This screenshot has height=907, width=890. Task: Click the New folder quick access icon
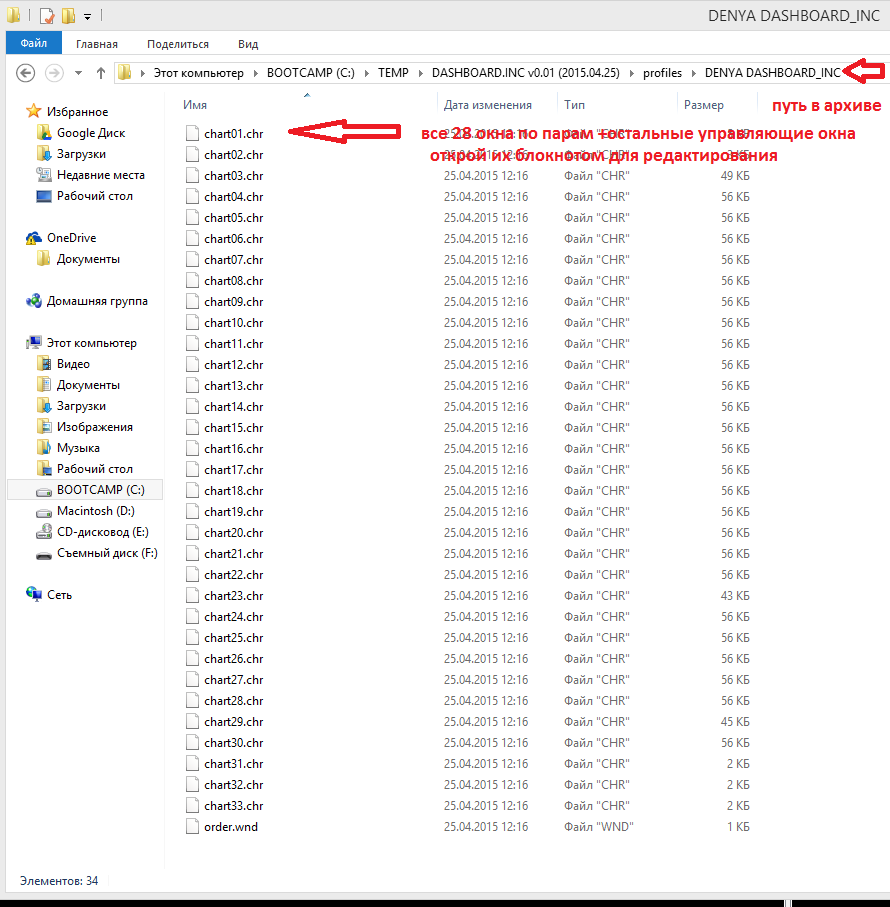pos(69,16)
